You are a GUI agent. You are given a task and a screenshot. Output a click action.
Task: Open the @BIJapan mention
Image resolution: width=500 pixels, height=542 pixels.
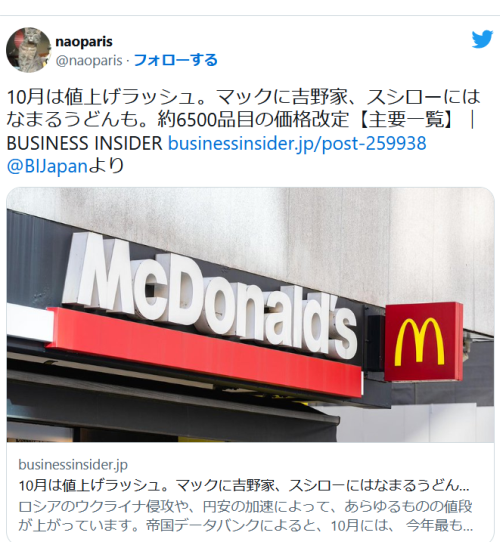tap(47, 166)
